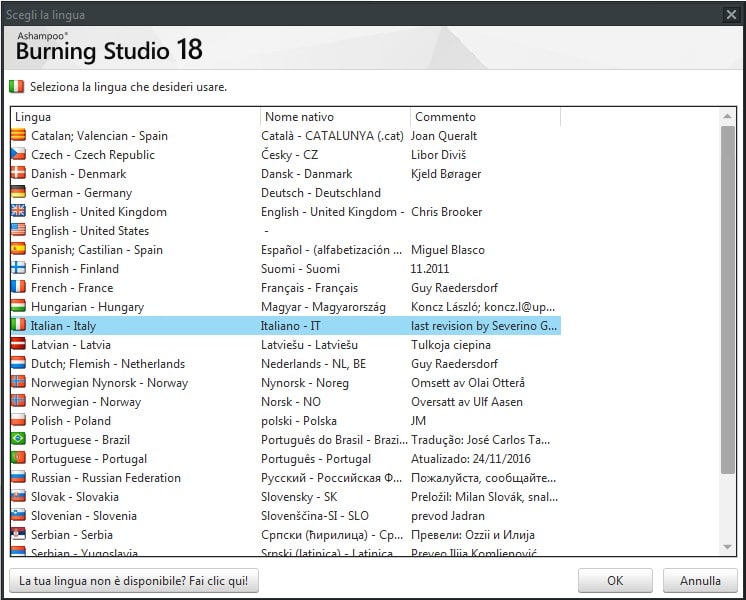The height and width of the screenshot is (600, 746).
Task: Click the Serbia flag icon
Action: pos(19,535)
